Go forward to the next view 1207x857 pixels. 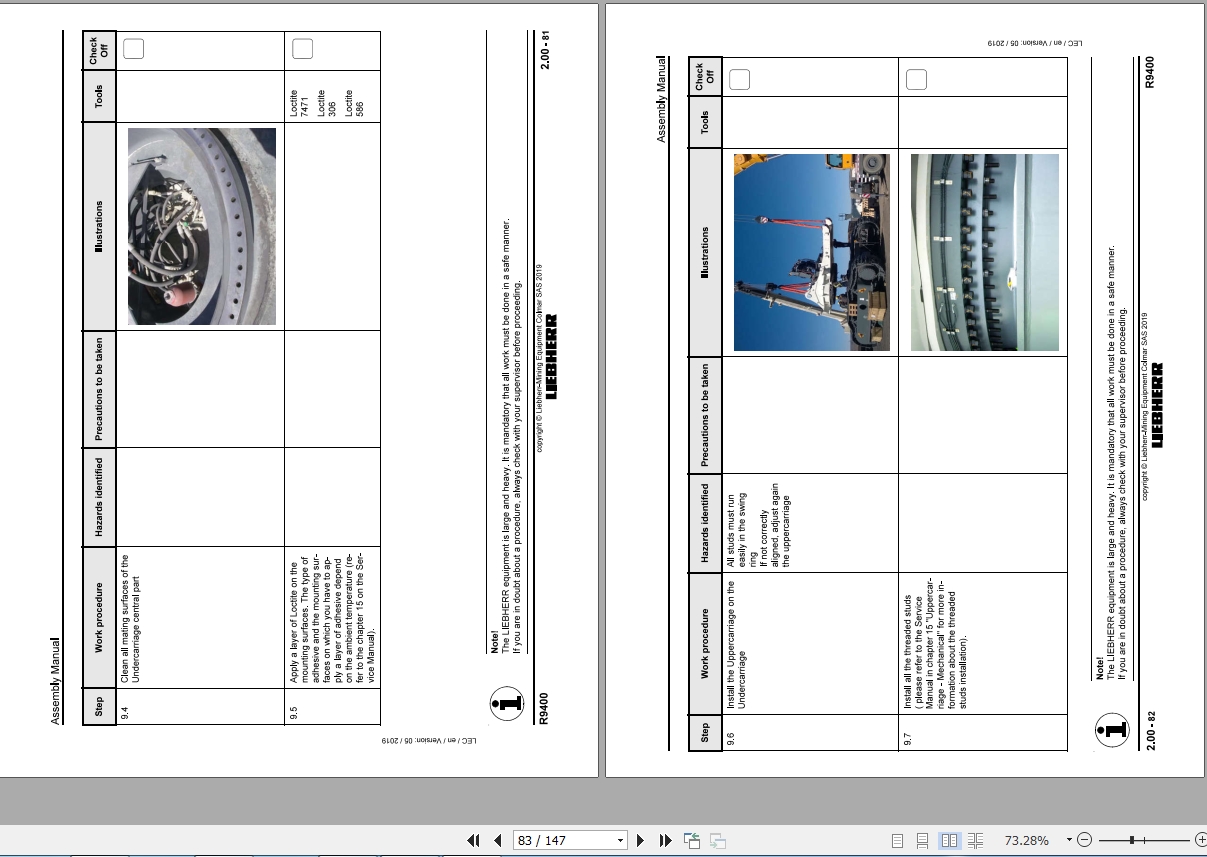715,840
